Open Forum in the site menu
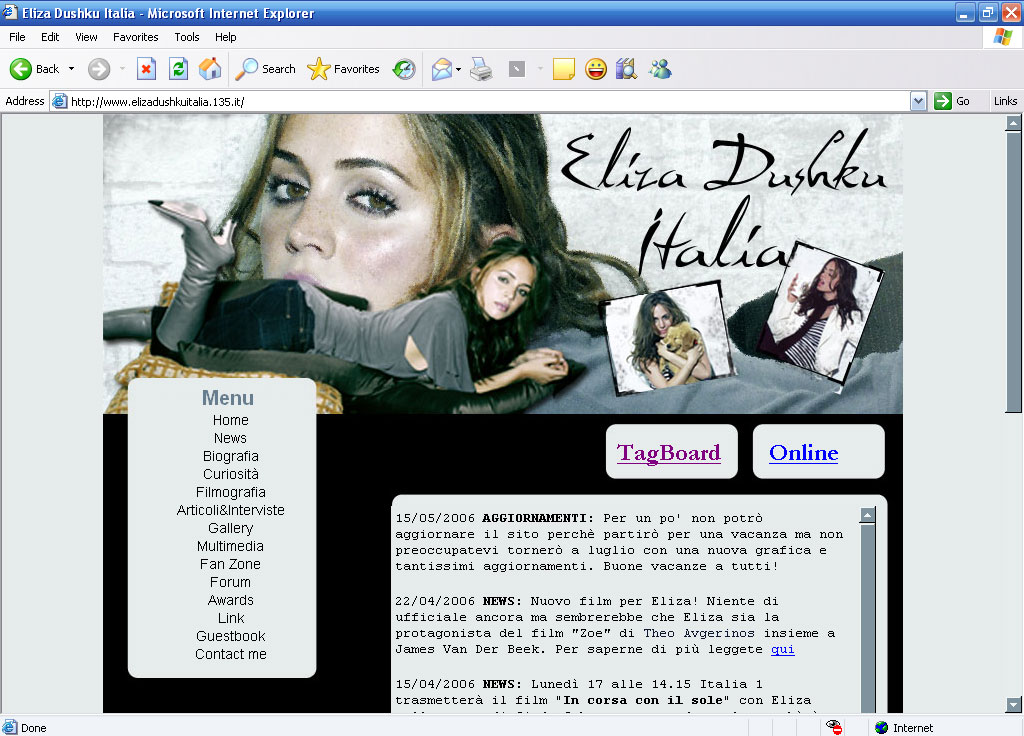This screenshot has height=736, width=1024. coord(231,582)
